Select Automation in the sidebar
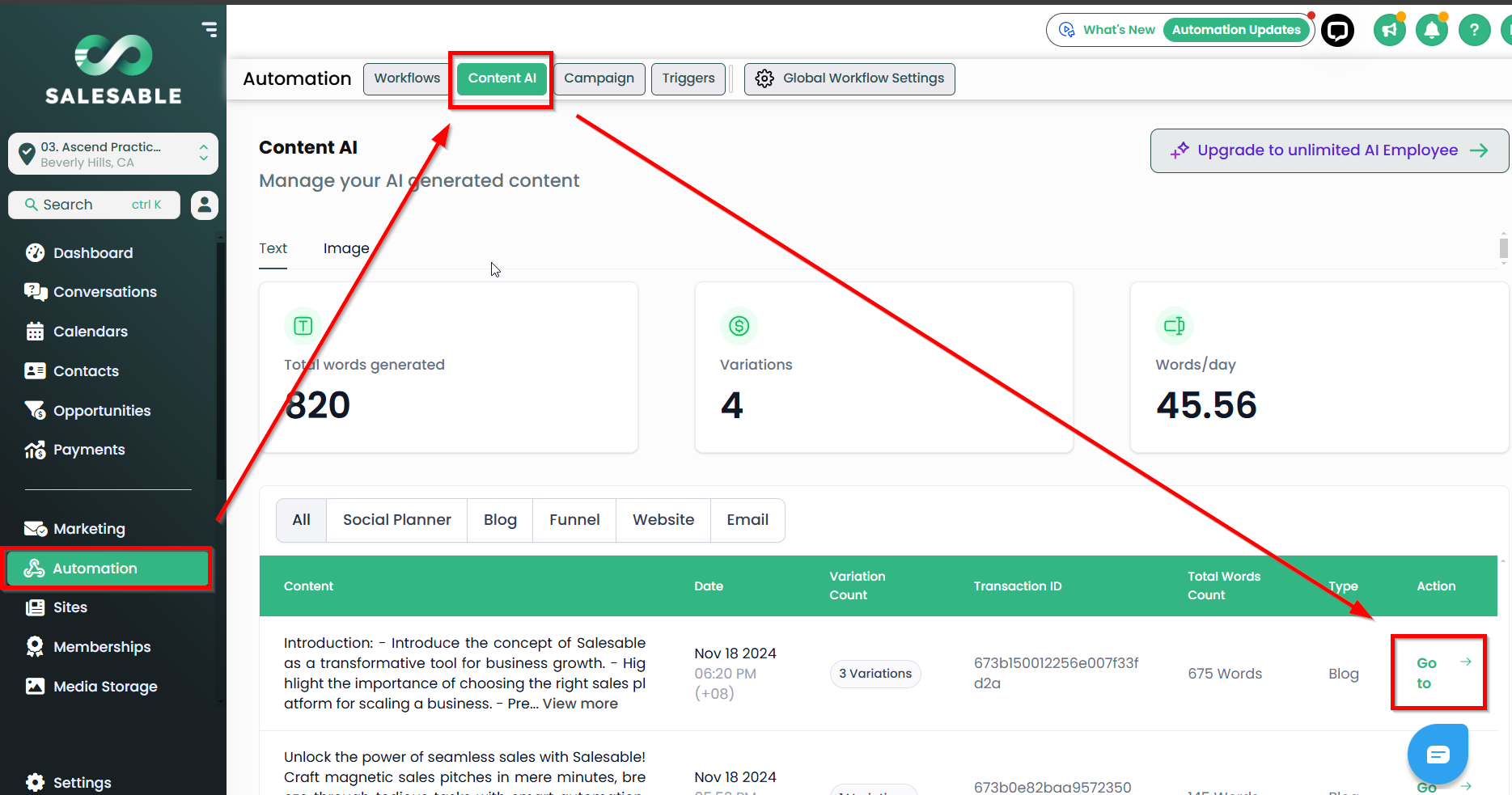 108,569
